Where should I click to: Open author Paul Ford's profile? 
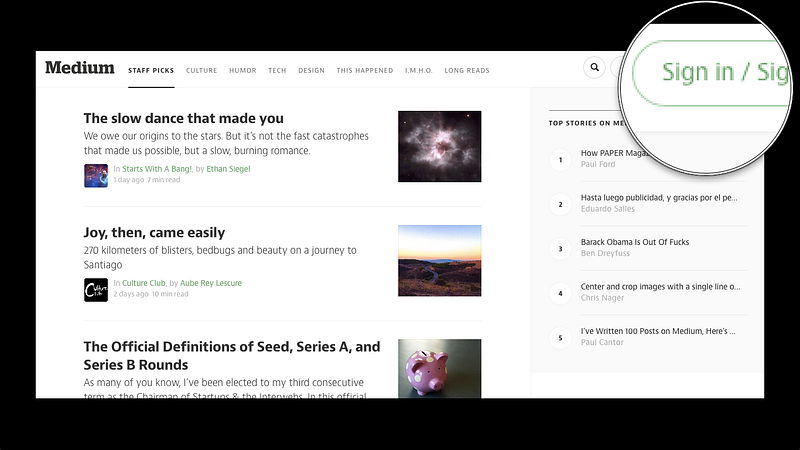pos(598,164)
